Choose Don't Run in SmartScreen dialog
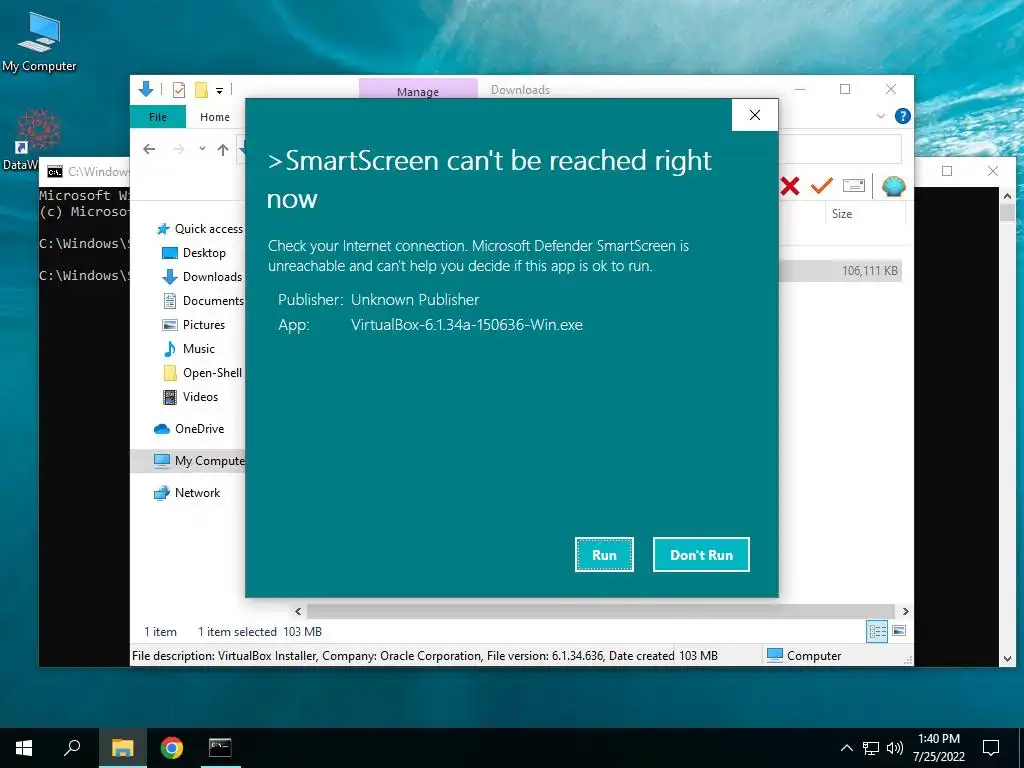This screenshot has width=1024, height=768. (x=701, y=554)
